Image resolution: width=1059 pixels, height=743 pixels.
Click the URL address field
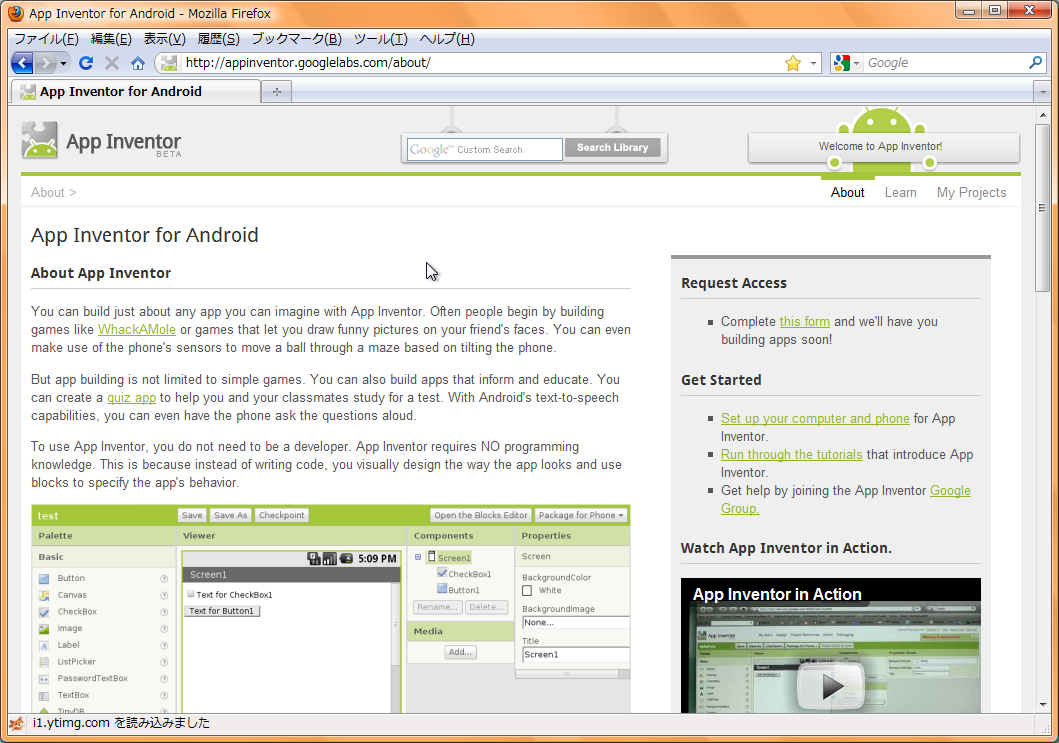[482, 63]
